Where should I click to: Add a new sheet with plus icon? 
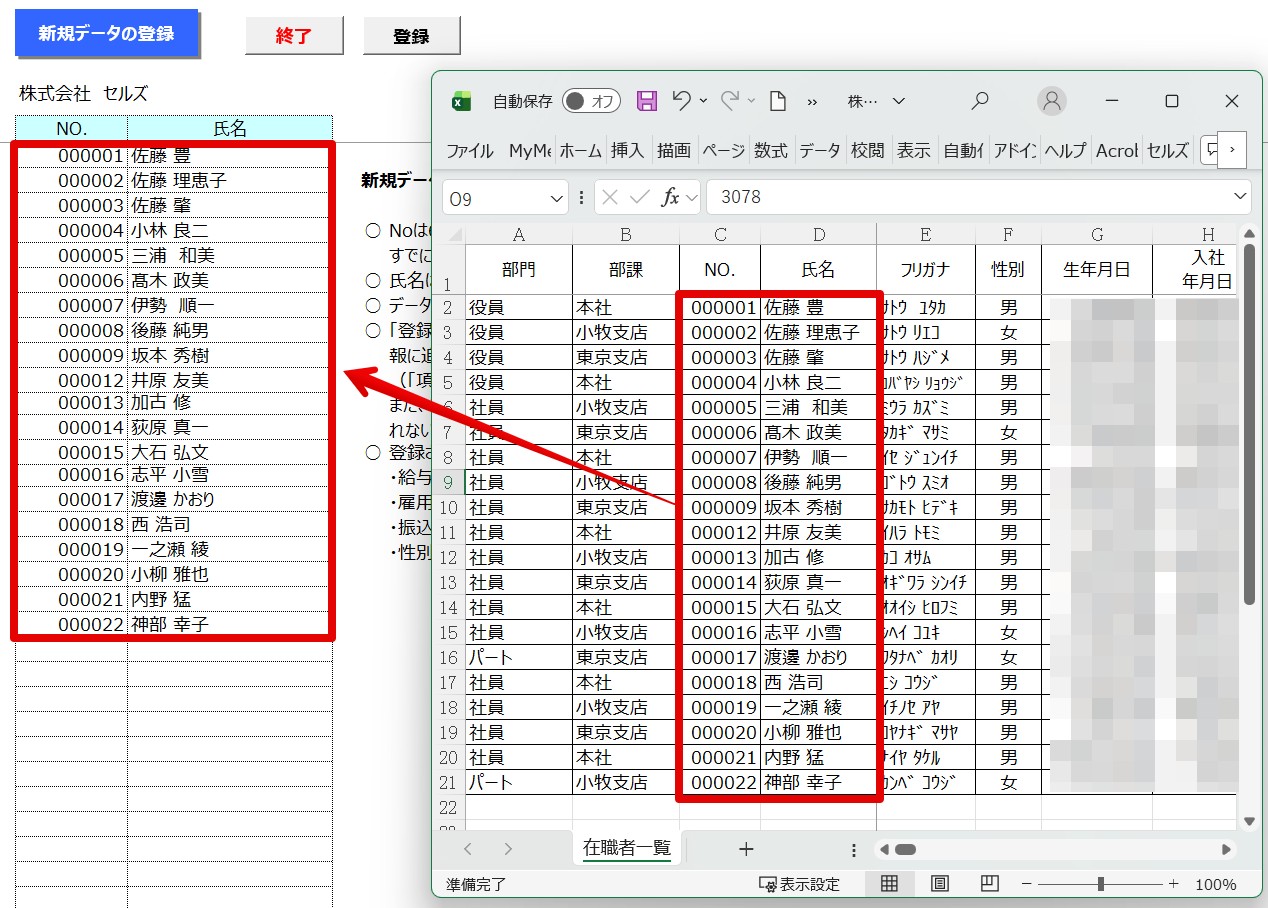[745, 849]
